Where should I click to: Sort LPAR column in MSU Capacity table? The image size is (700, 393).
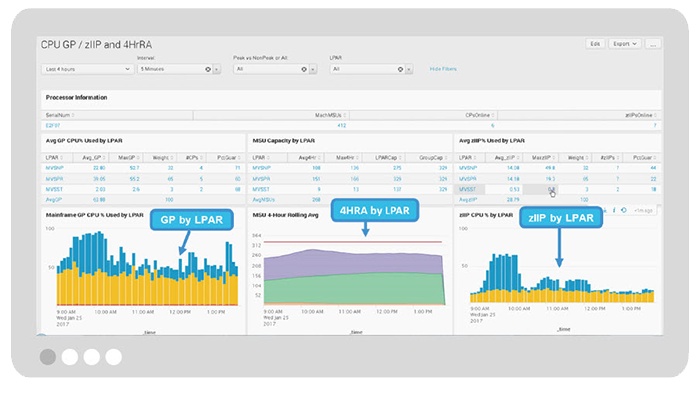pyautogui.click(x=261, y=158)
